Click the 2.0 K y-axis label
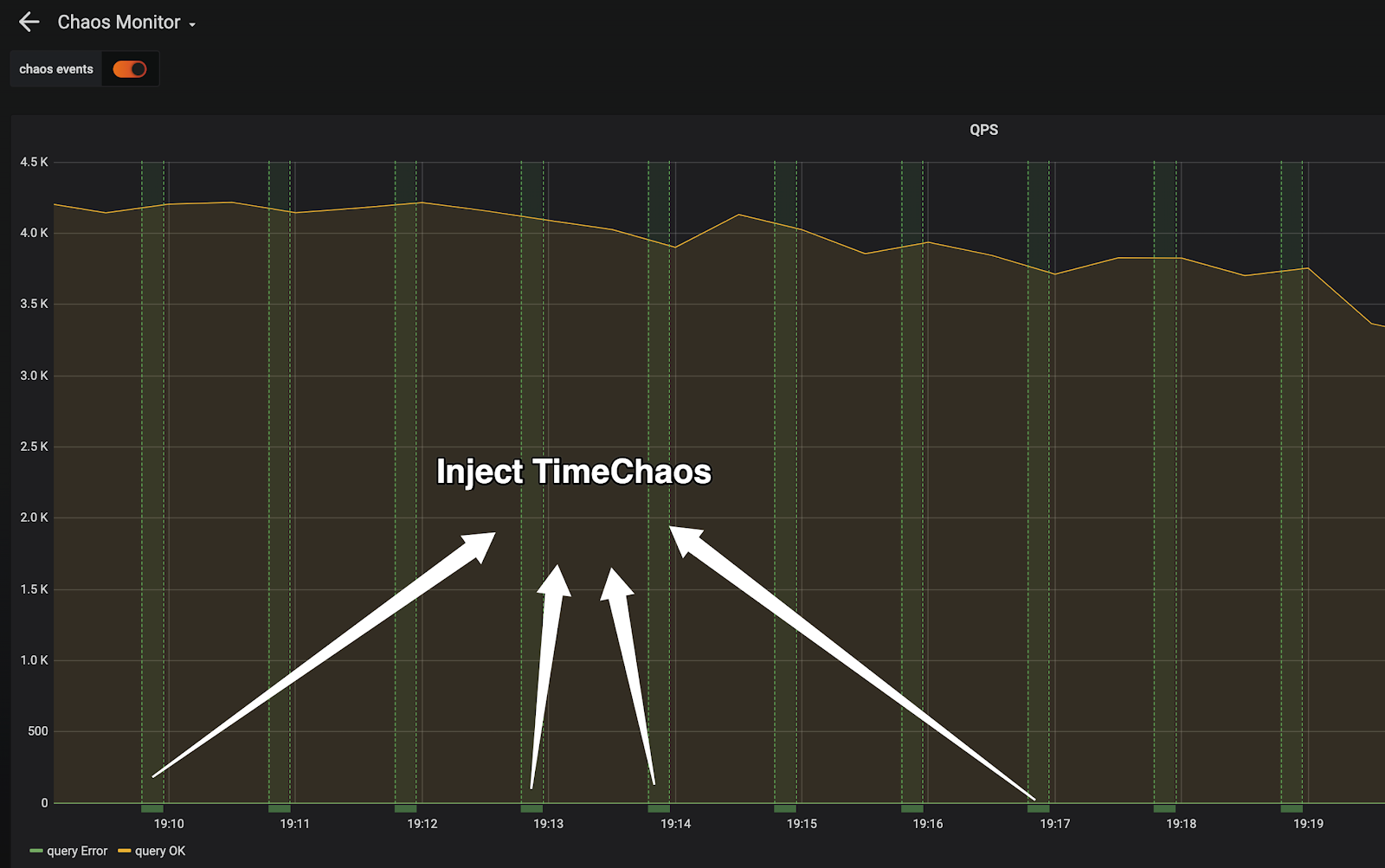Image resolution: width=1385 pixels, height=868 pixels. 35,518
